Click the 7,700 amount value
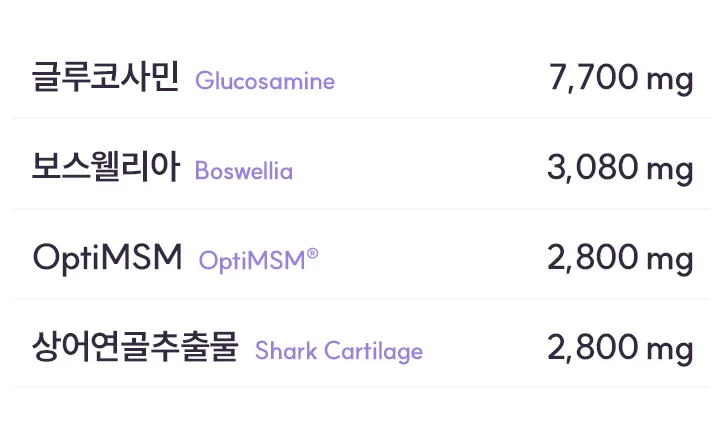This screenshot has width=725, height=423. [x=594, y=78]
